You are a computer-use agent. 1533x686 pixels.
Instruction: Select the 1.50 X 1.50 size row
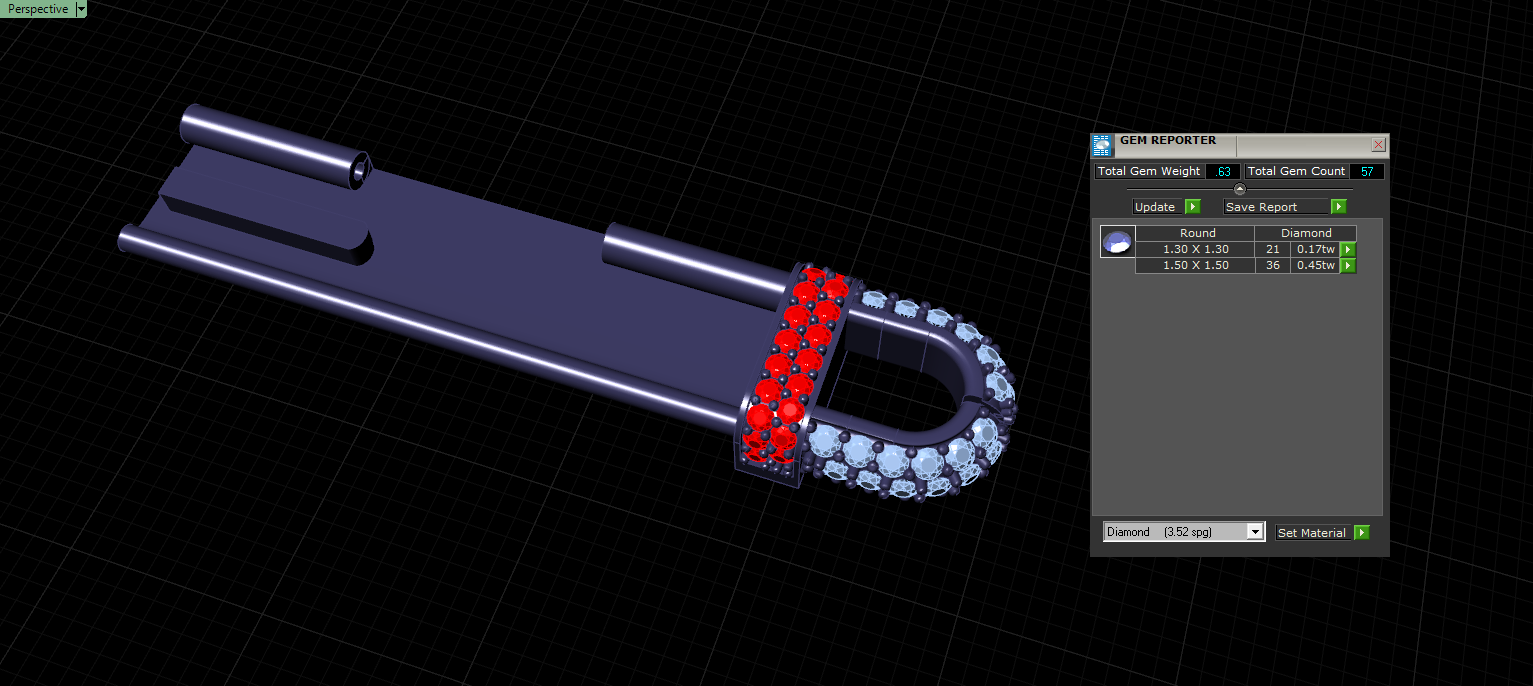[x=1196, y=265]
